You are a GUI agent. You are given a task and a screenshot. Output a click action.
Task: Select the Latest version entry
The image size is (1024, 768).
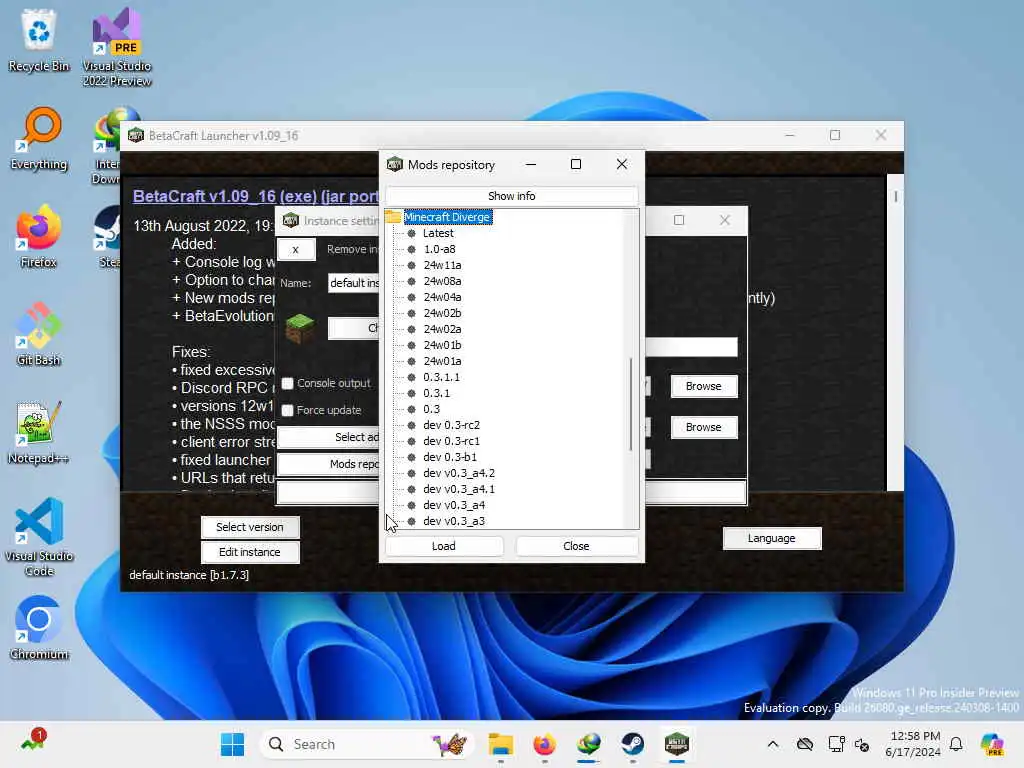pos(438,233)
